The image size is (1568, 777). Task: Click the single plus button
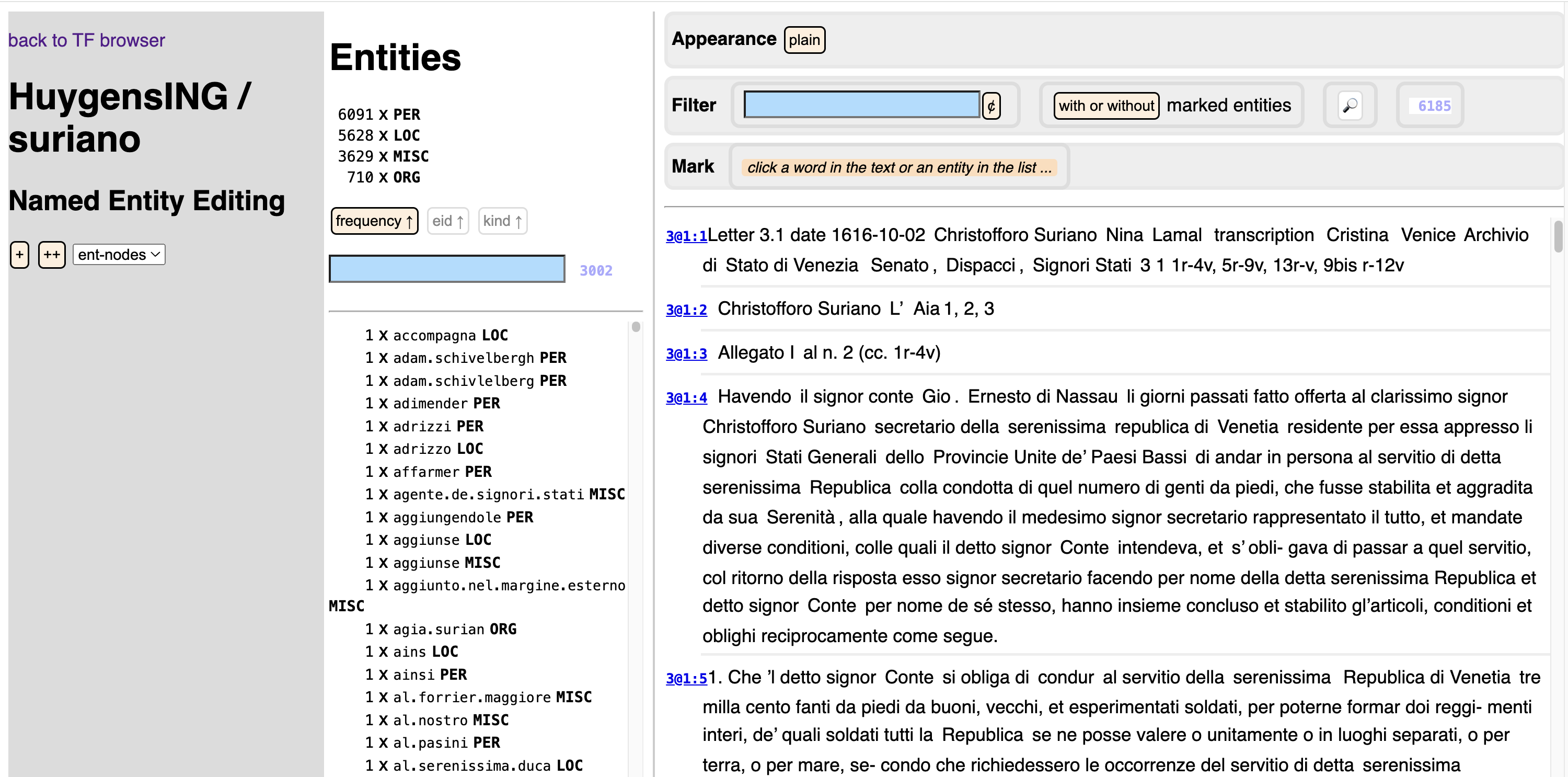[19, 255]
